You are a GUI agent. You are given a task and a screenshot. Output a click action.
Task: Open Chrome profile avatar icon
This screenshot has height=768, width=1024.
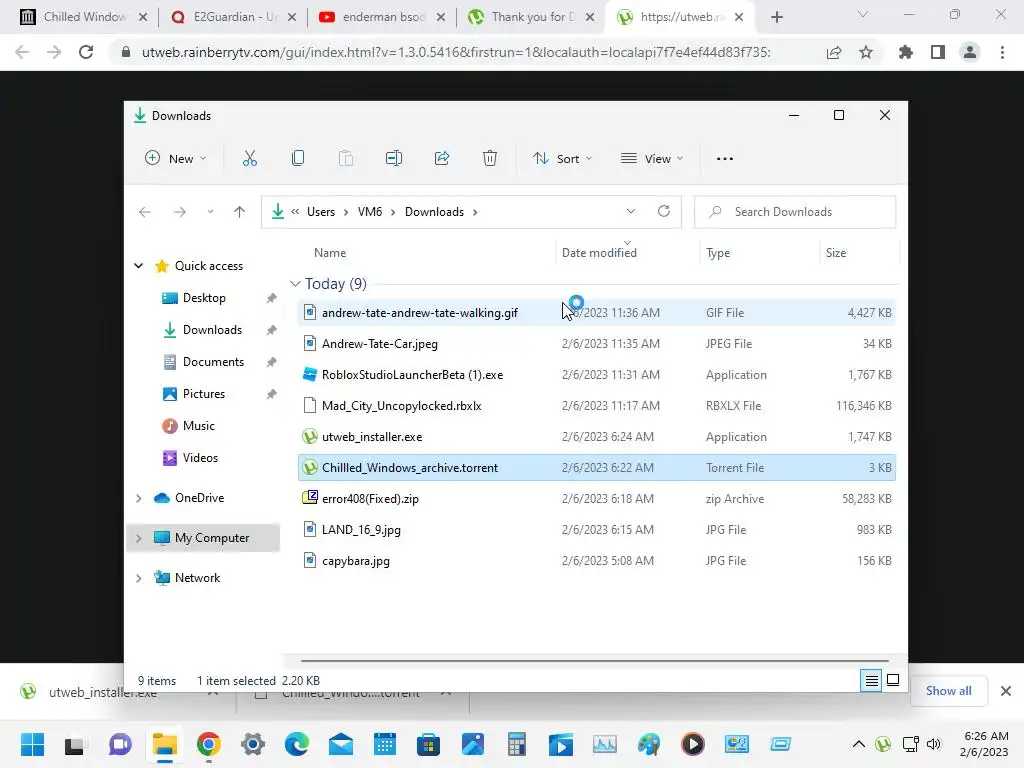pos(970,52)
